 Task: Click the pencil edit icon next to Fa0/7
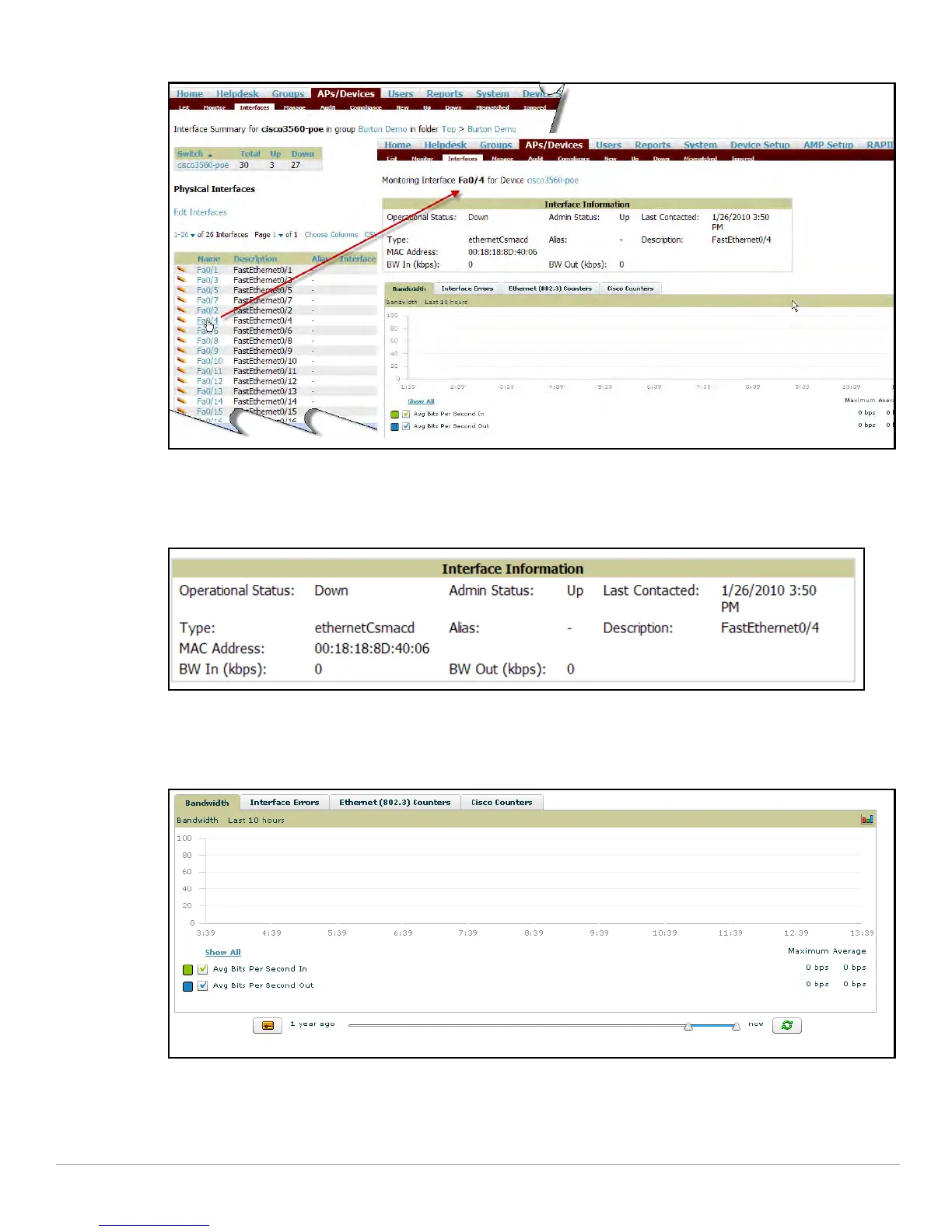[x=181, y=300]
